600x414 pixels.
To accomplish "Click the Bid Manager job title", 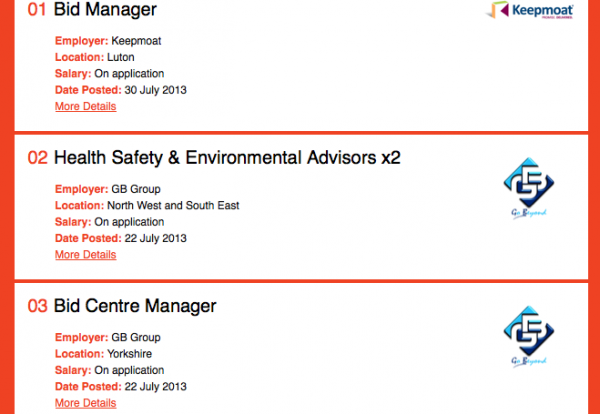I will (105, 9).
